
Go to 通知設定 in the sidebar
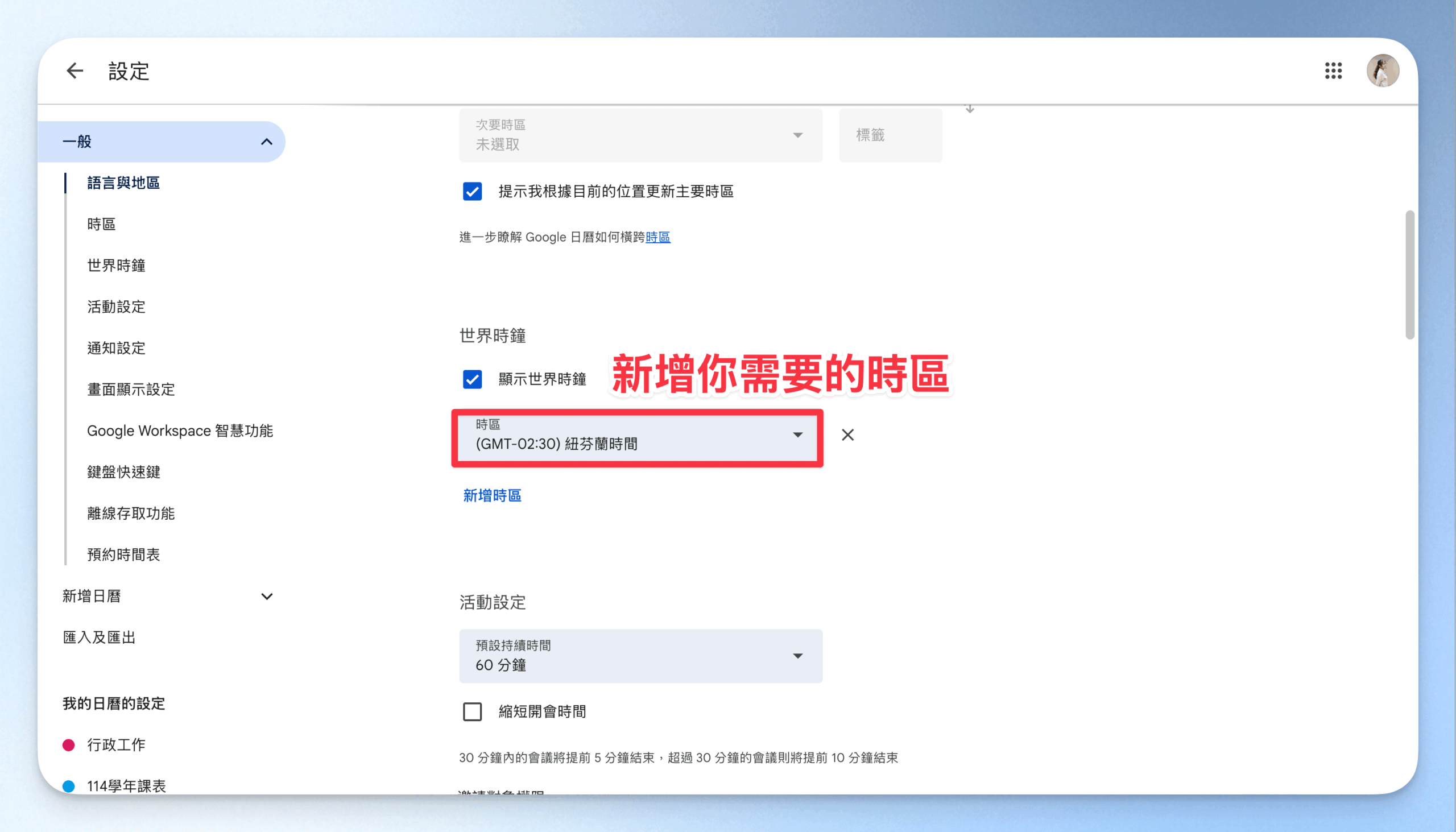click(x=116, y=348)
